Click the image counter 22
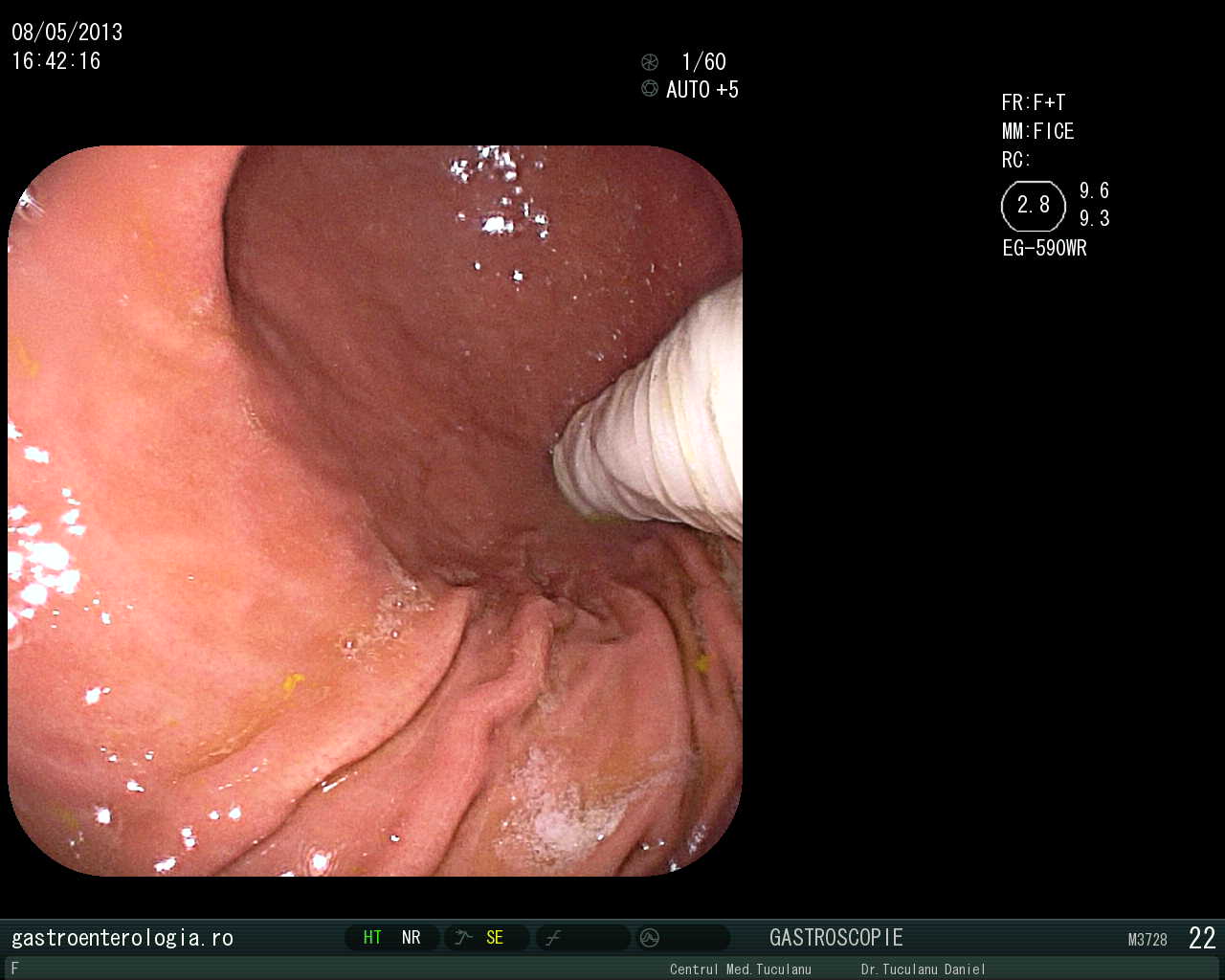Screen dimensions: 1225x980 coord(1202,938)
